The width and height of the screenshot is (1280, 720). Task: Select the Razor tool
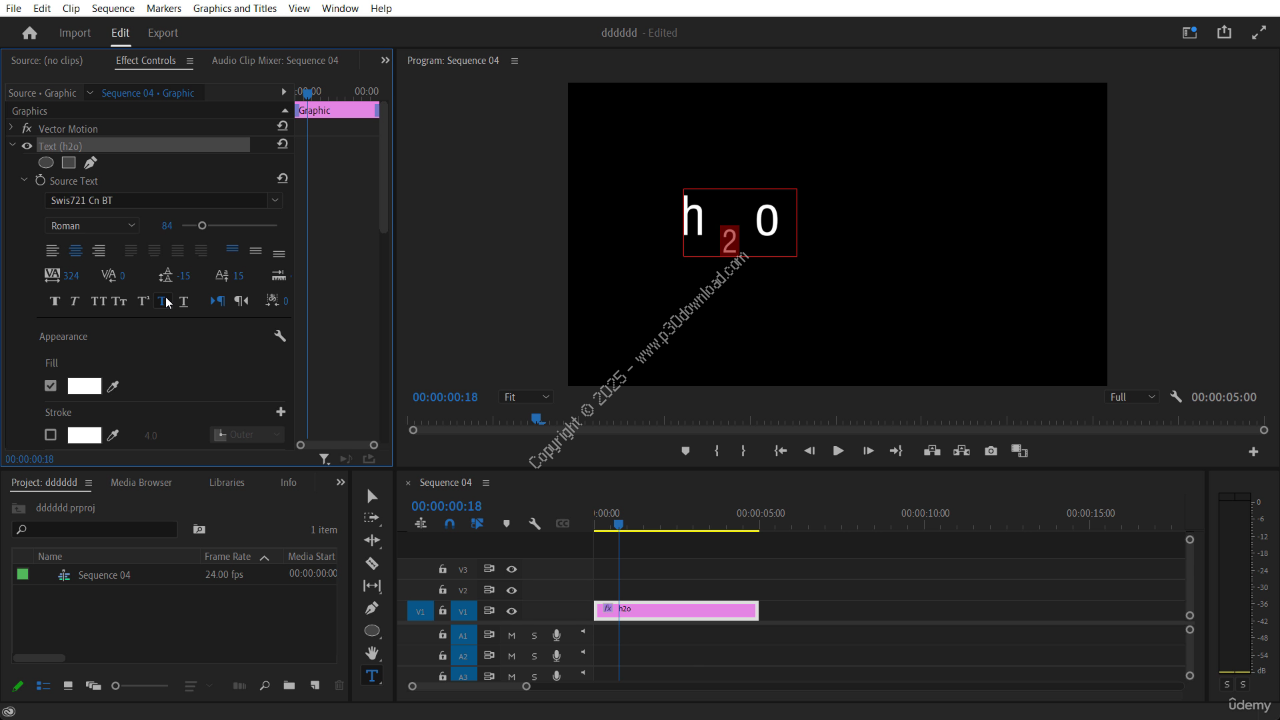pyautogui.click(x=372, y=563)
